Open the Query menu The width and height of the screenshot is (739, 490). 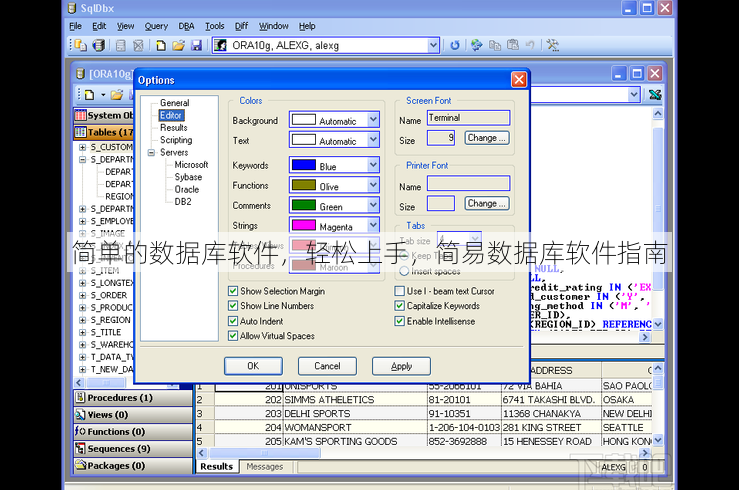(156, 26)
